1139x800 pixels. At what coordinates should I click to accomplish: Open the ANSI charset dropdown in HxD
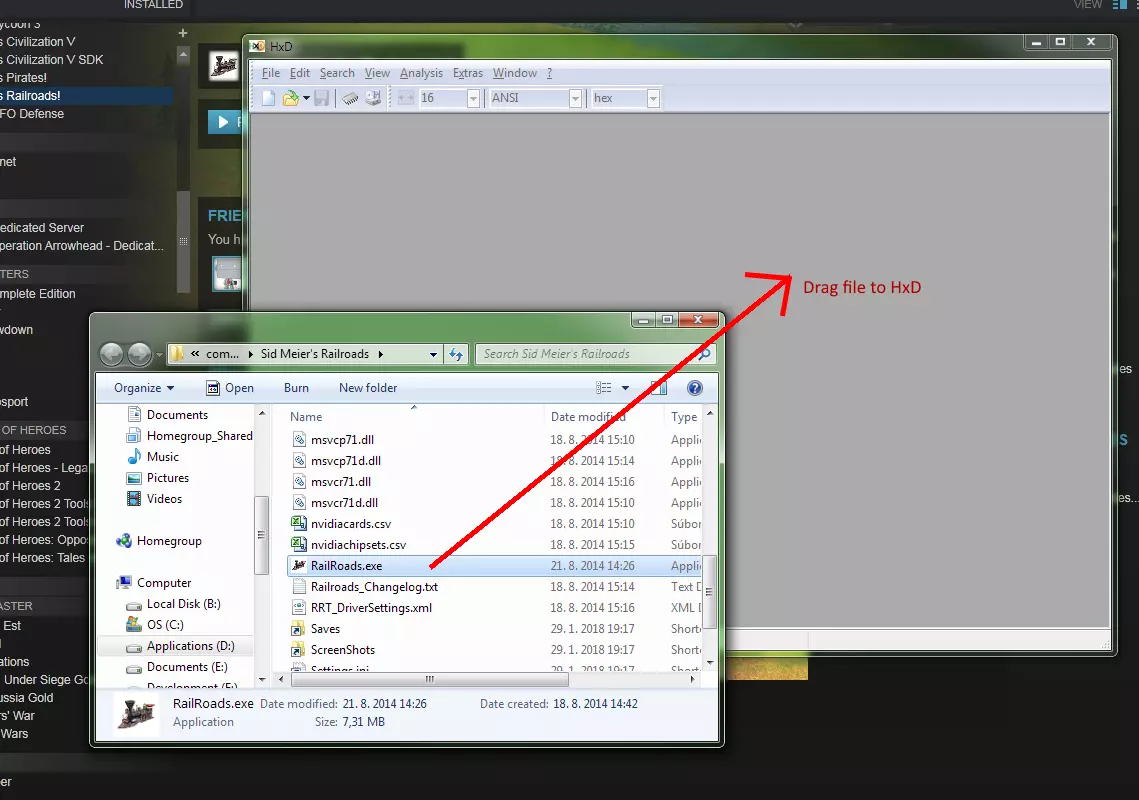(575, 98)
